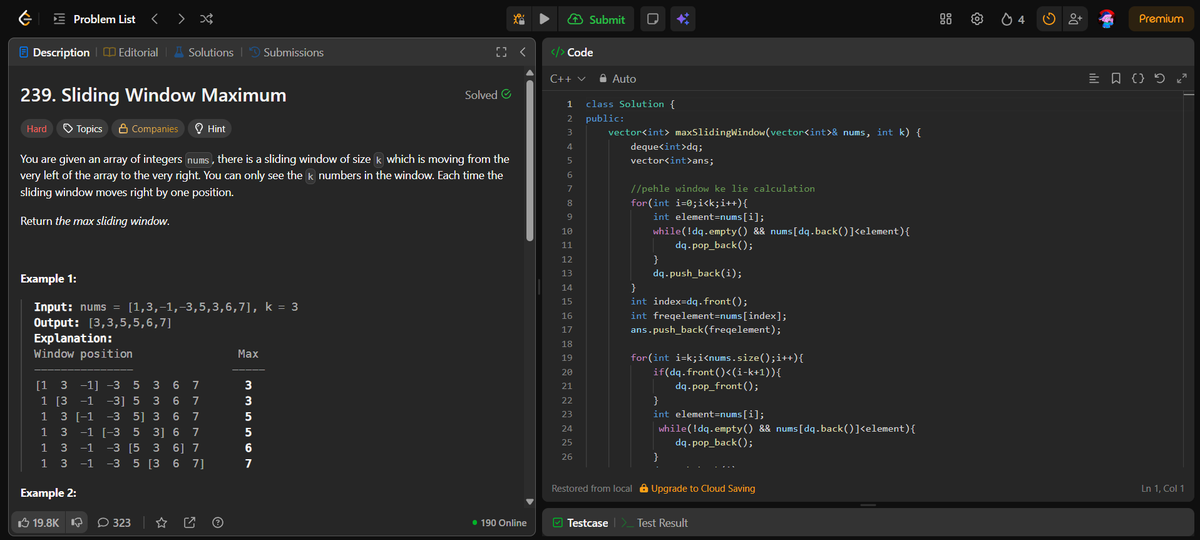
Task: Toggle the Auto lock setting
Action: [617, 78]
